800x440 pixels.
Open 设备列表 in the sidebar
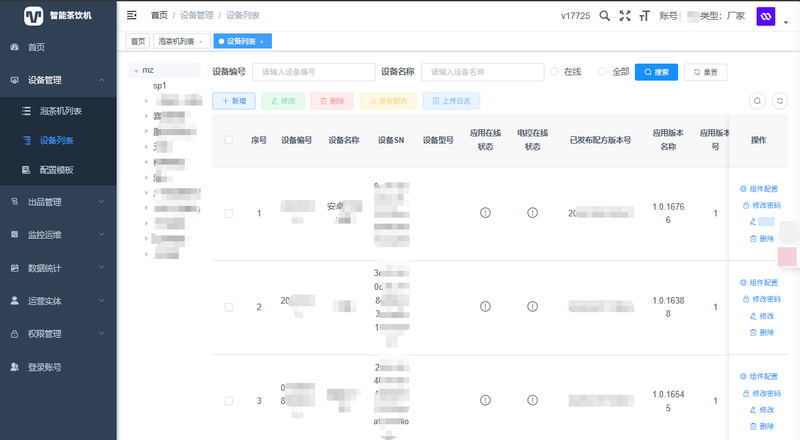coord(58,140)
